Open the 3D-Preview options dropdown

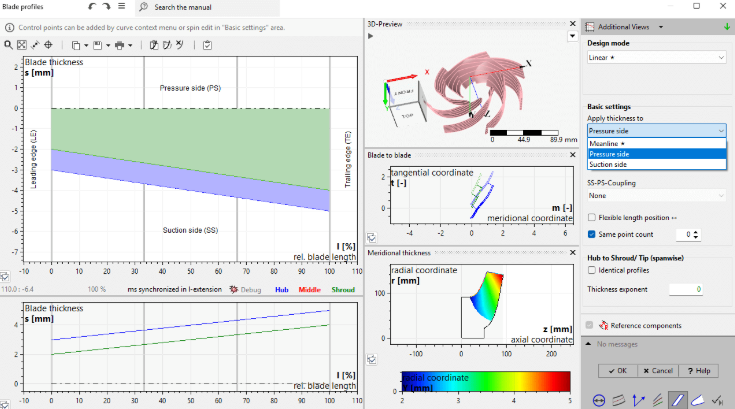coord(572,36)
